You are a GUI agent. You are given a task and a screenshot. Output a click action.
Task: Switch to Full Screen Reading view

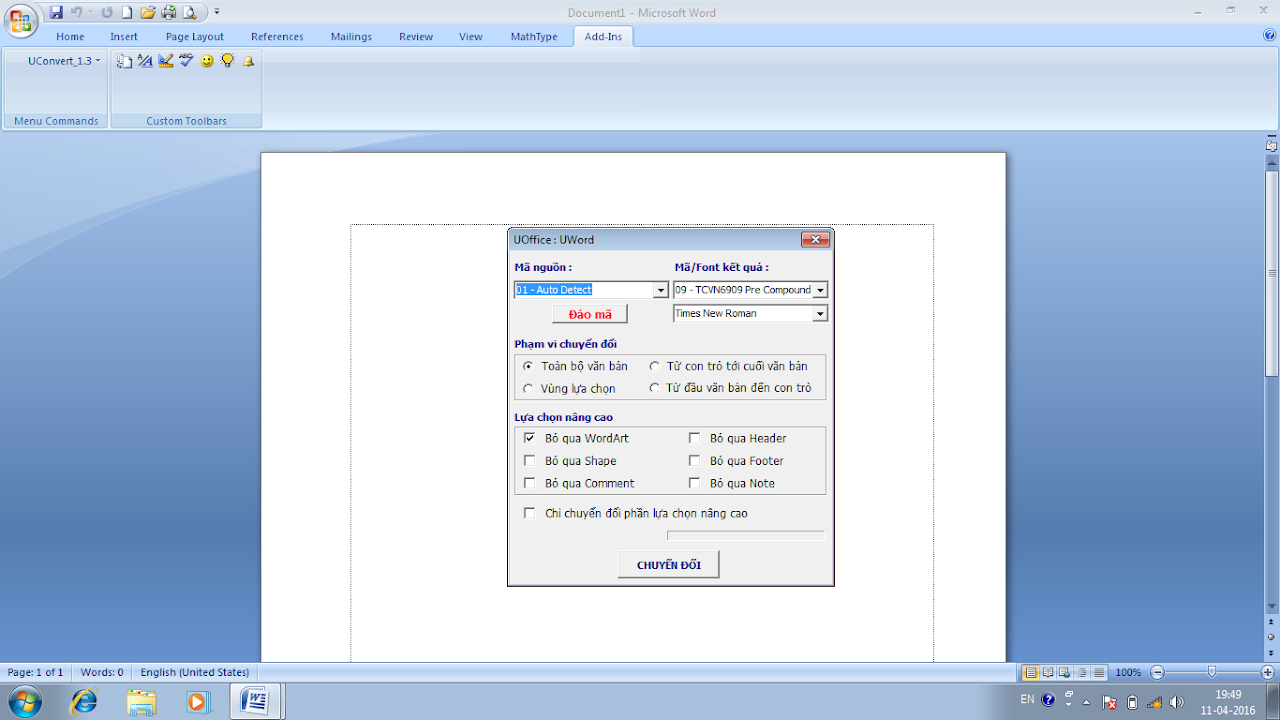tap(1048, 672)
